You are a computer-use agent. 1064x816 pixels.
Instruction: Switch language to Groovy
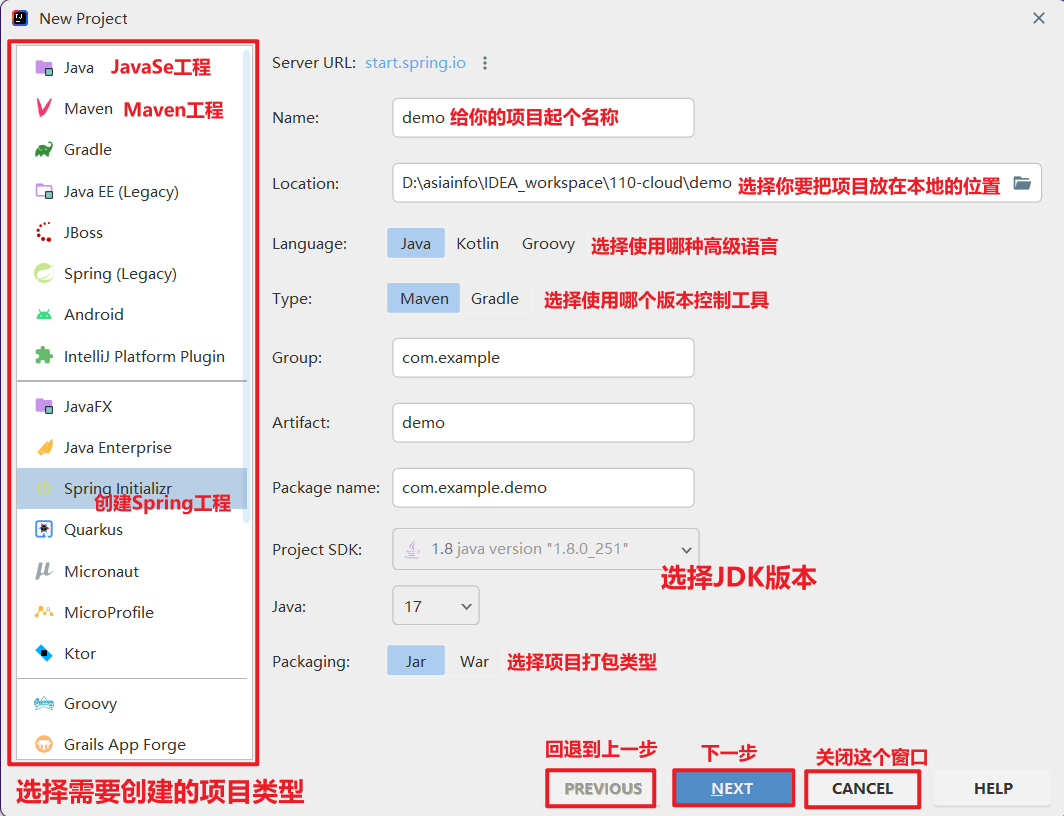coord(548,244)
